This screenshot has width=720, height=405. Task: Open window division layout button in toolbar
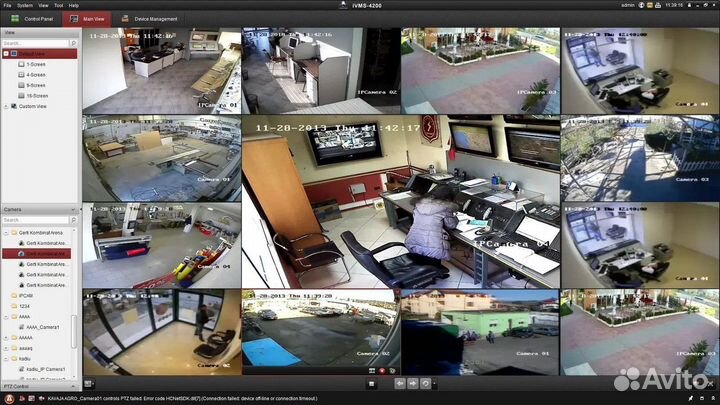click(88, 383)
